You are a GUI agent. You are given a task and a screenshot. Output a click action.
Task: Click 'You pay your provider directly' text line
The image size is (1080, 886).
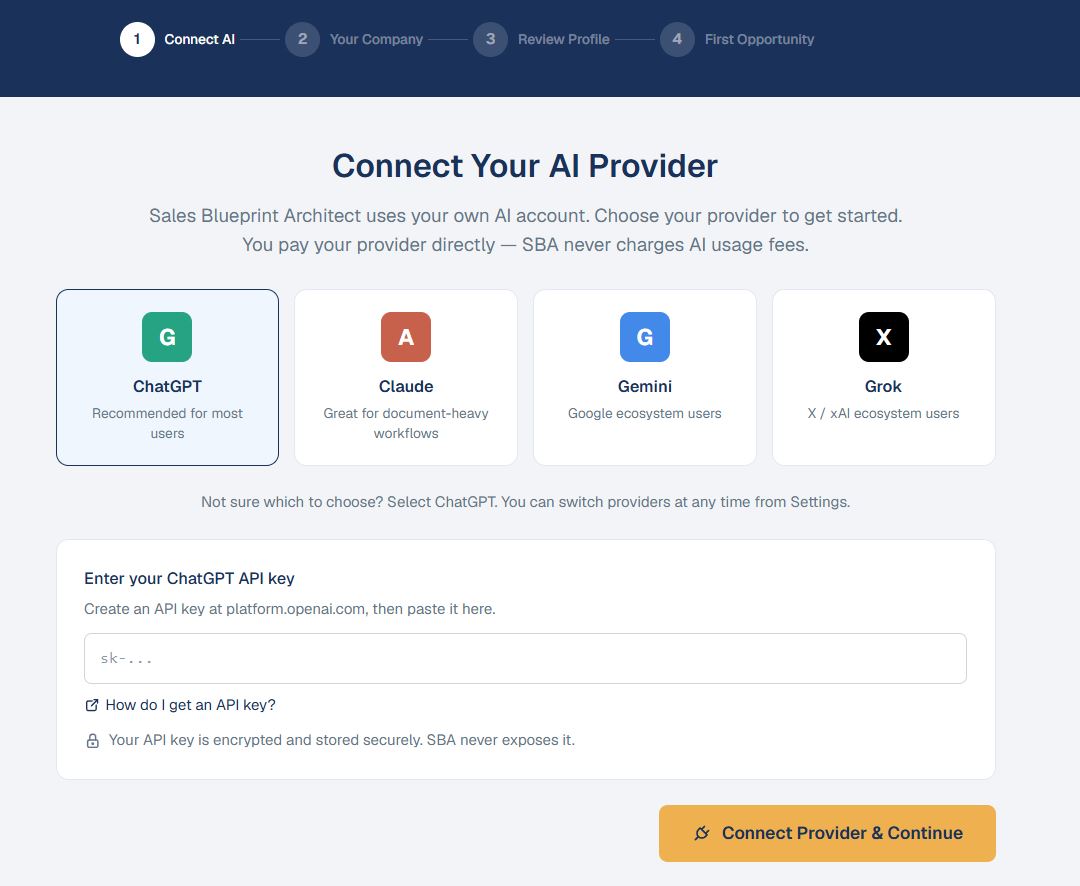[x=526, y=245]
